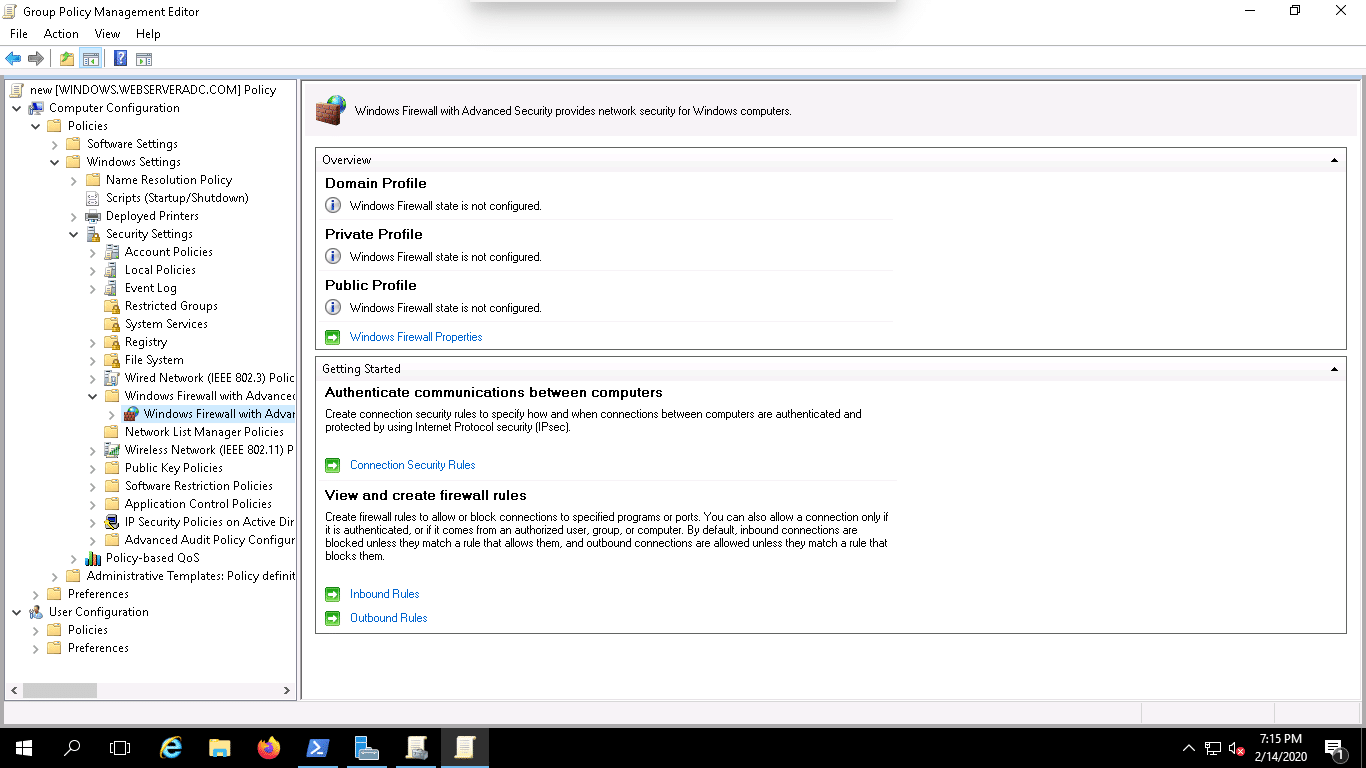The image size is (1366, 768).
Task: Click the muted volume icon in the tray
Action: tap(1236, 748)
